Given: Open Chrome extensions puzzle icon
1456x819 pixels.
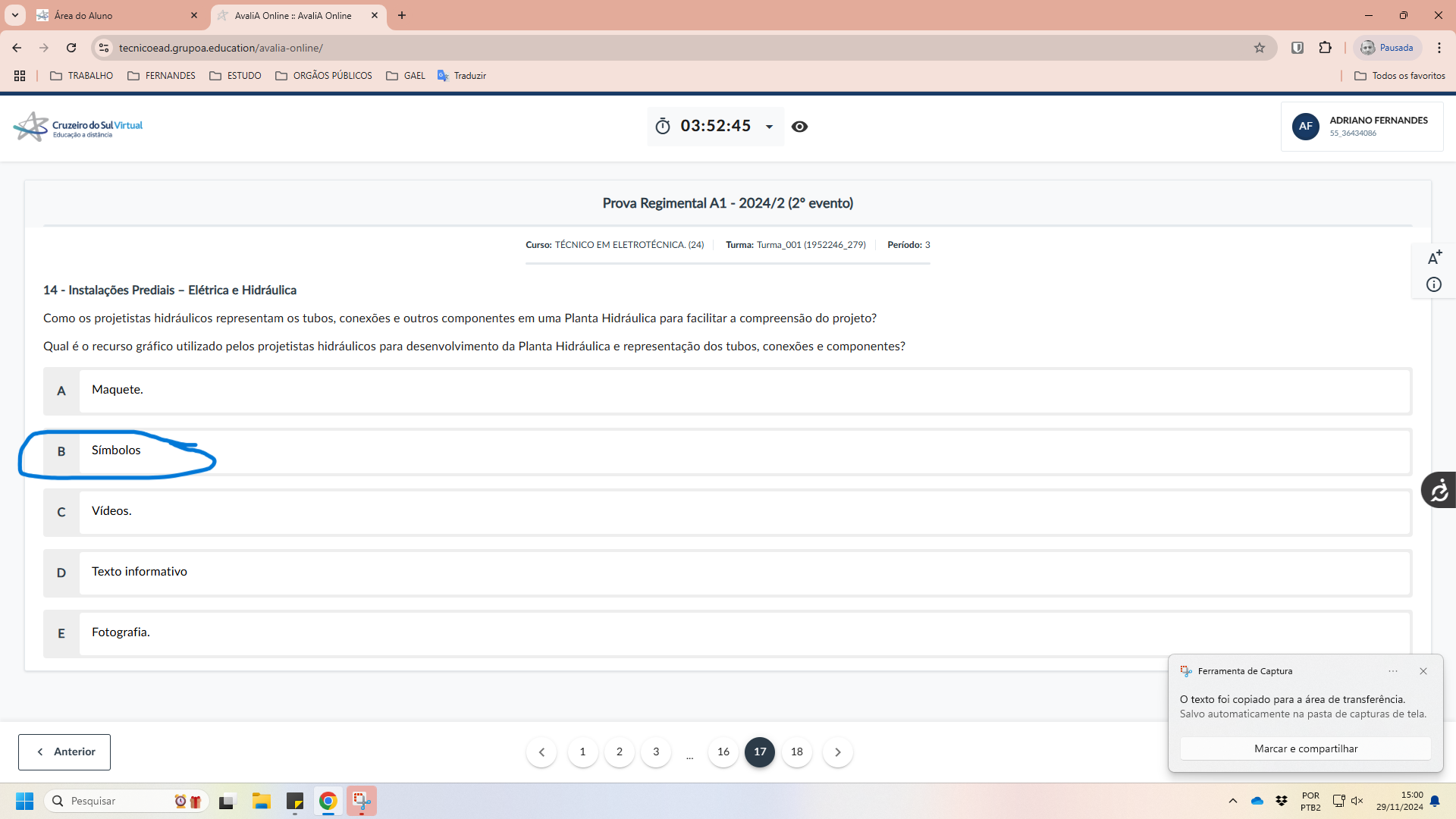Looking at the screenshot, I should point(1325,48).
